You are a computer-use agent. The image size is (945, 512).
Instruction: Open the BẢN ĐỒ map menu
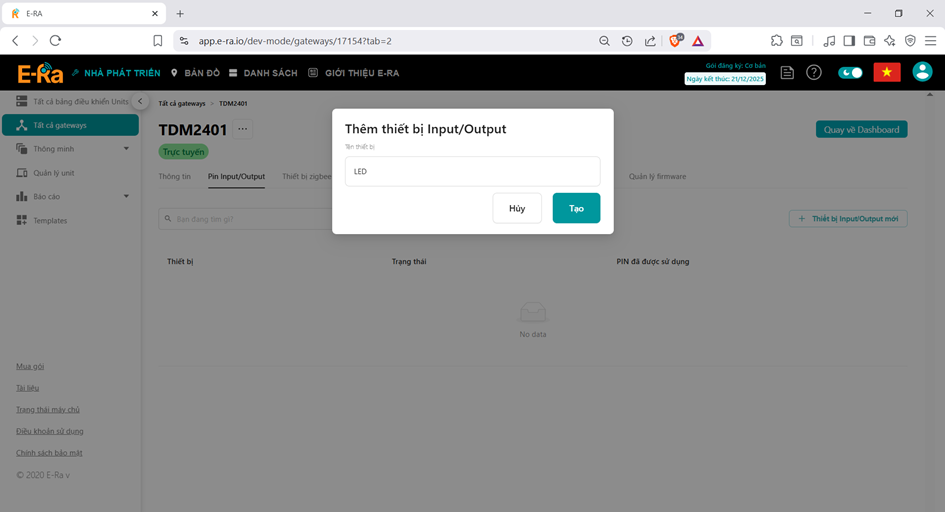click(196, 73)
